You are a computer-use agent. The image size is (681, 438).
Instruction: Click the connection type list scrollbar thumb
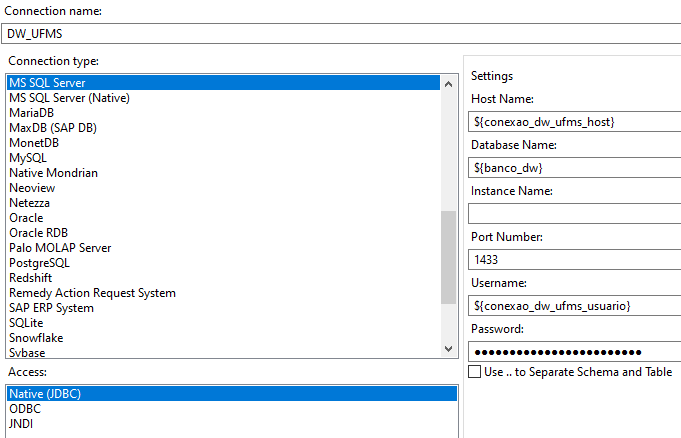click(x=449, y=257)
